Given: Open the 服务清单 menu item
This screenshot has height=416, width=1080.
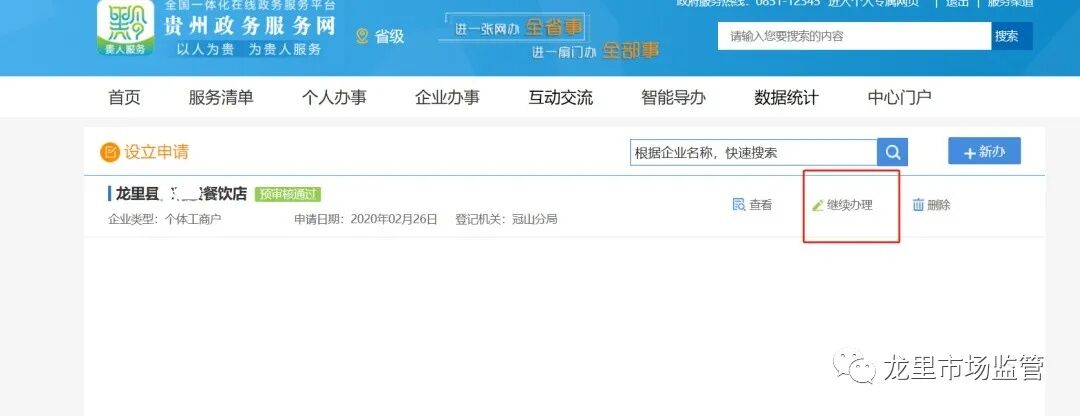Looking at the screenshot, I should pos(221,97).
